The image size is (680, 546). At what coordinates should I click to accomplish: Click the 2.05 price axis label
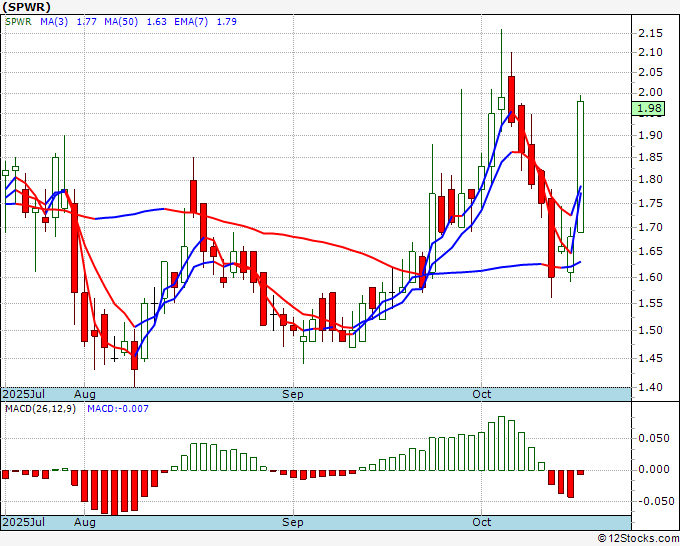[651, 72]
